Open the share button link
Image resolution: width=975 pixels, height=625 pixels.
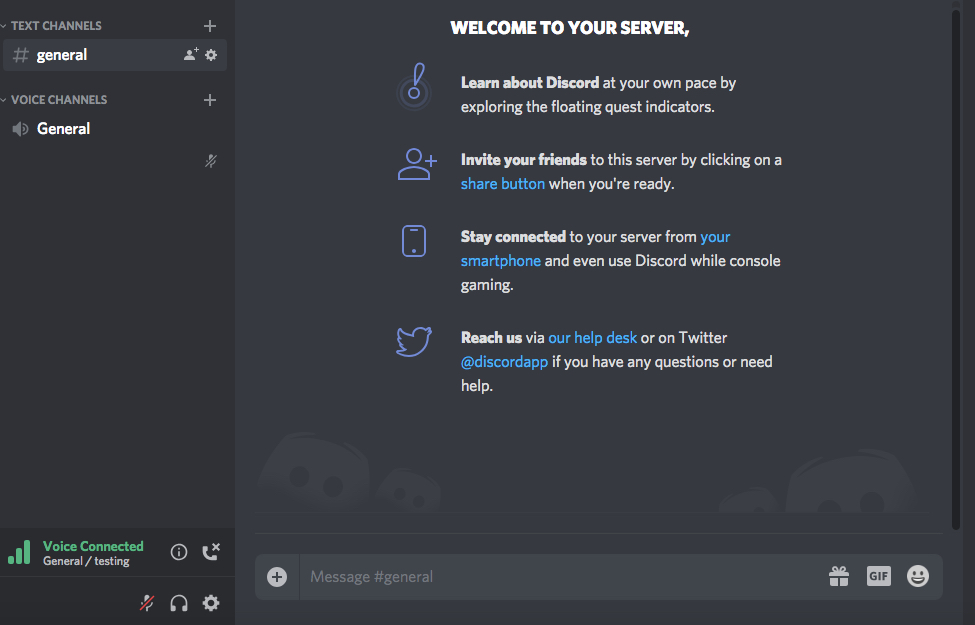coord(502,183)
